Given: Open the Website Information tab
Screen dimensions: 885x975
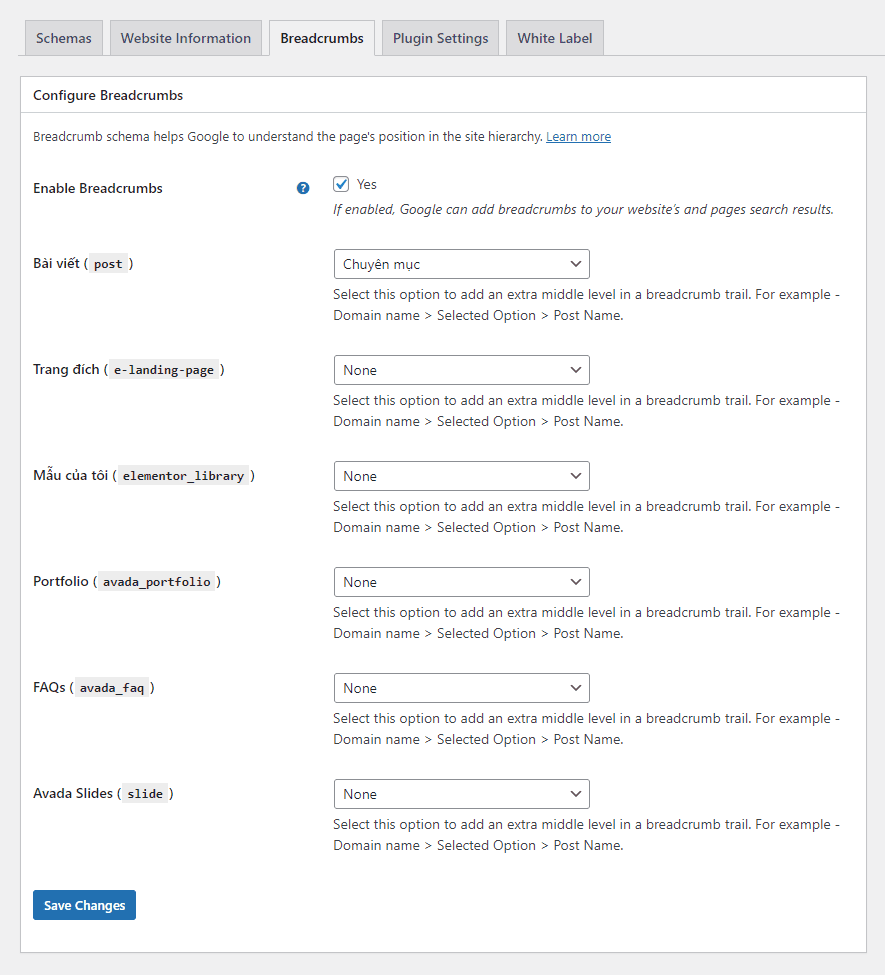Looking at the screenshot, I should 186,38.
